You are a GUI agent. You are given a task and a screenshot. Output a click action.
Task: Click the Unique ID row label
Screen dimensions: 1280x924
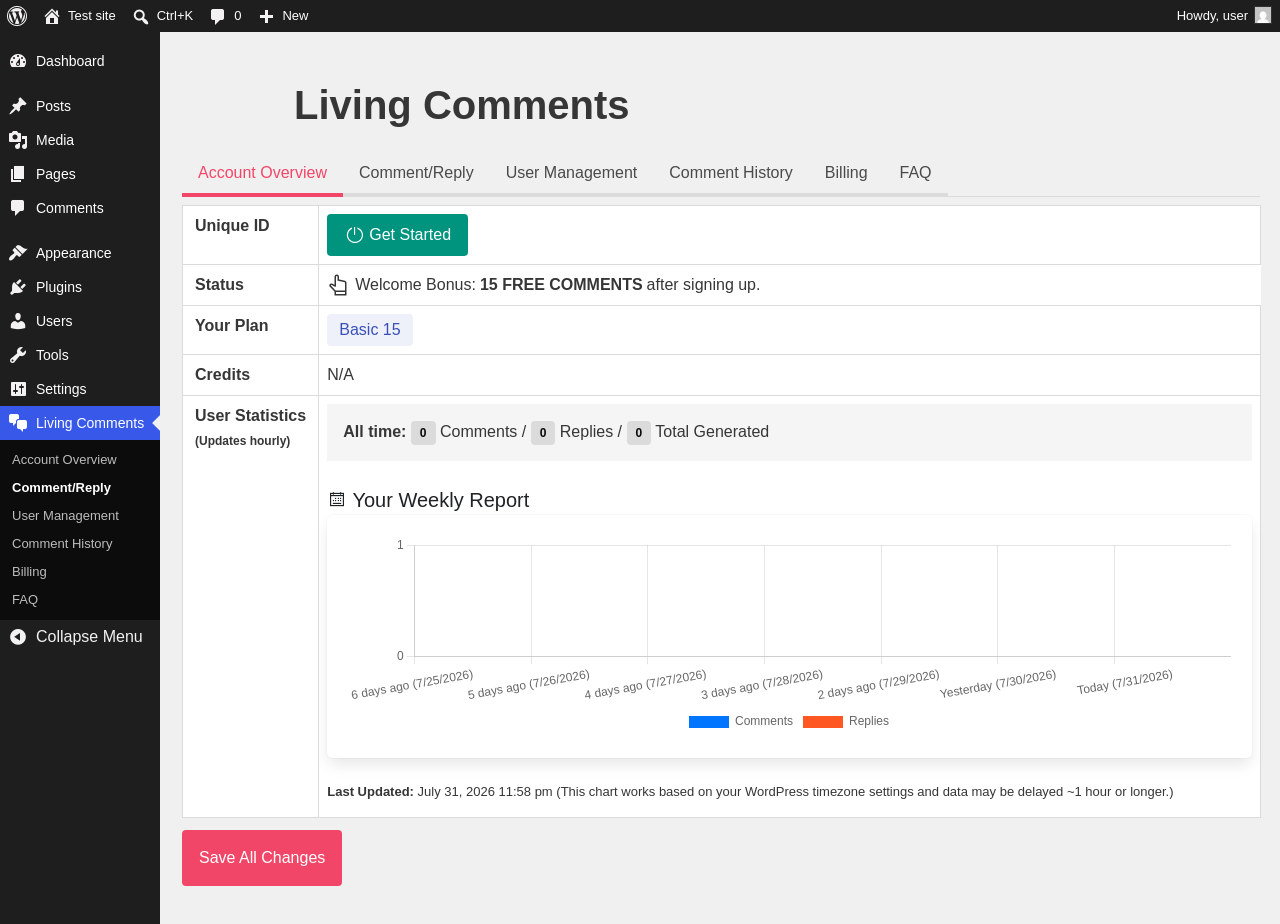point(232,226)
